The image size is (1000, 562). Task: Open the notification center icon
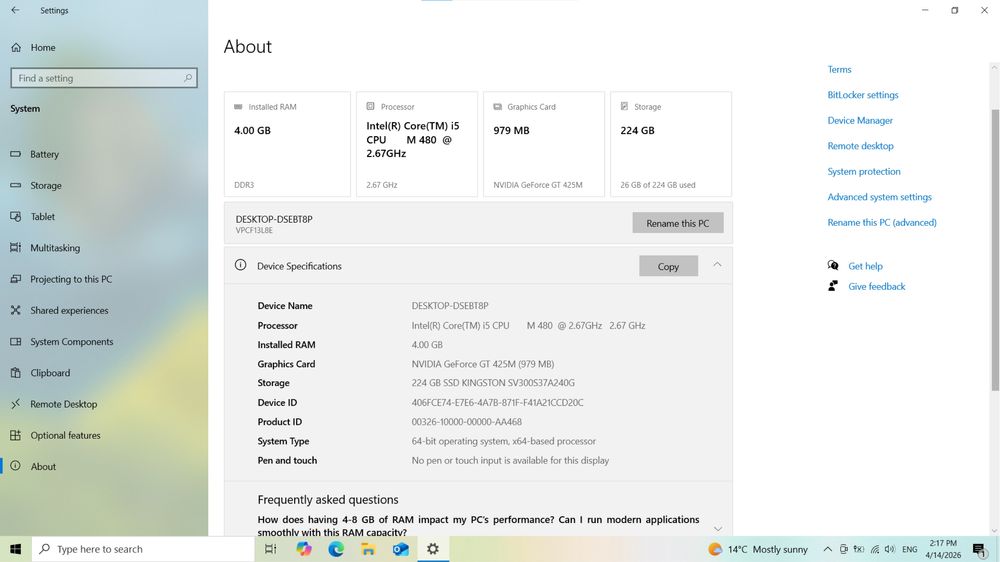[x=979, y=549]
